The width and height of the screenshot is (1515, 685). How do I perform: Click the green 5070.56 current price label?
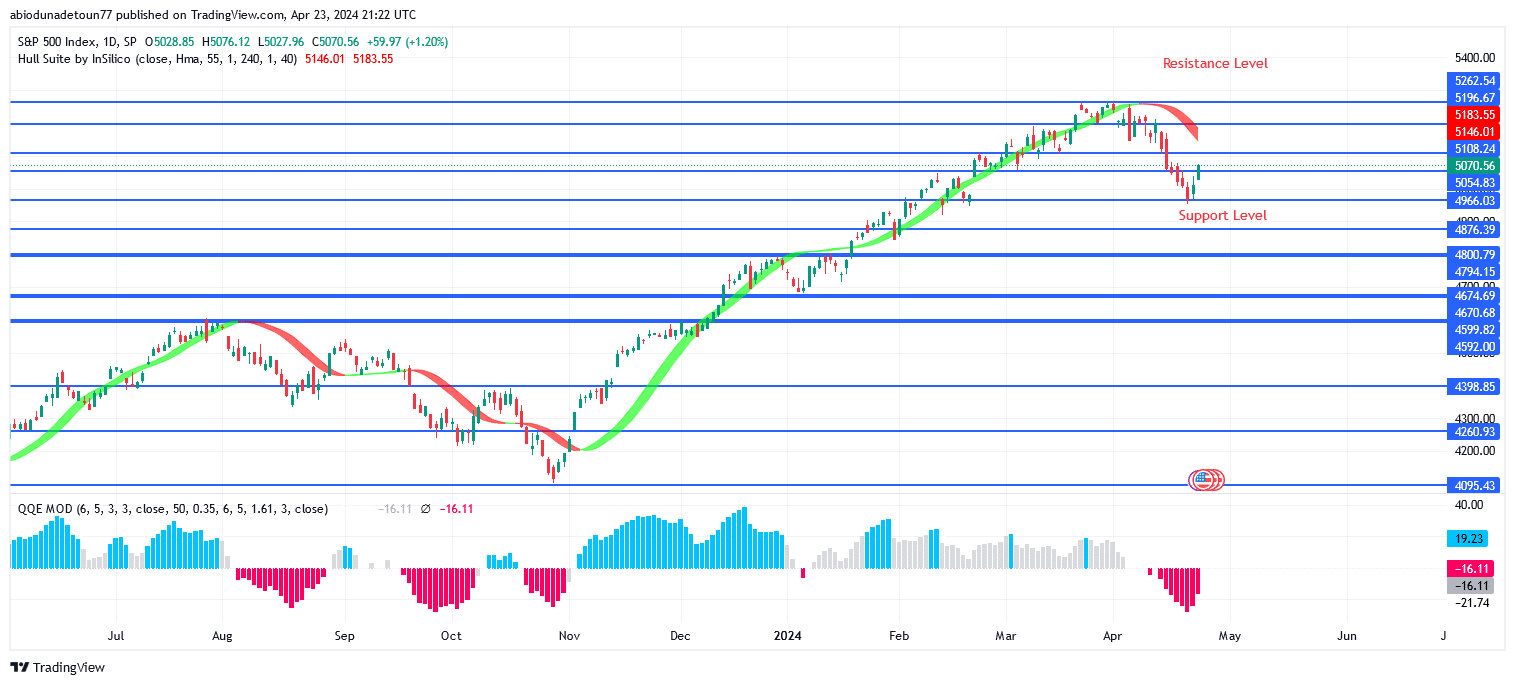tap(1475, 166)
